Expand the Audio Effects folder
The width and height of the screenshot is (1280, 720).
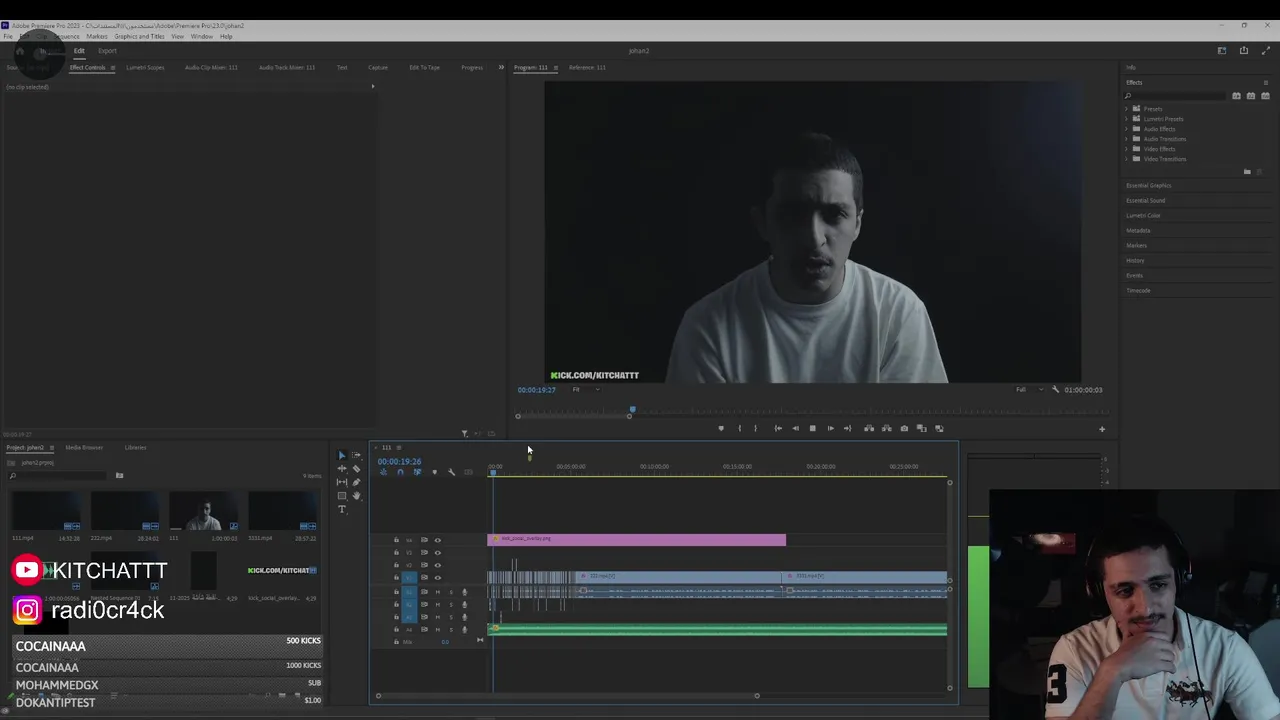pos(1127,128)
